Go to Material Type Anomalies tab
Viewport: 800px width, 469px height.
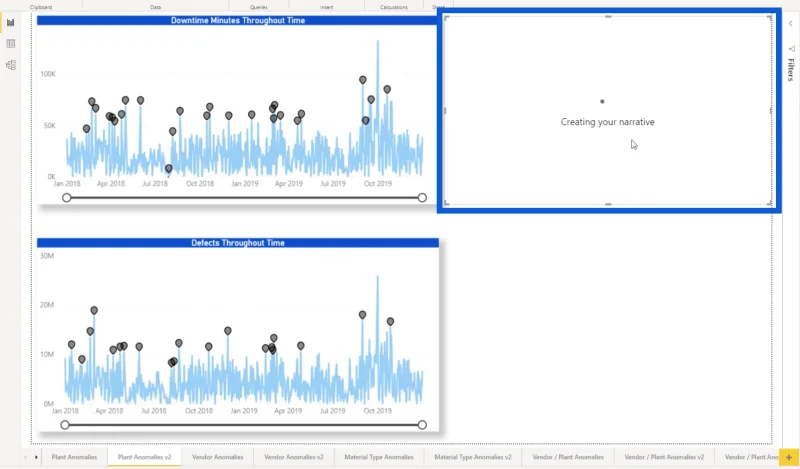(x=379, y=457)
